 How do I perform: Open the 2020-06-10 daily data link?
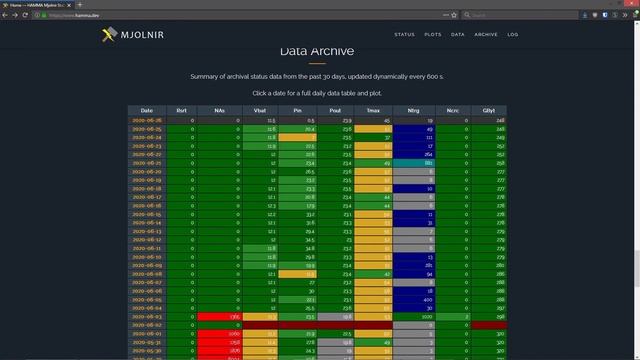[x=147, y=257]
